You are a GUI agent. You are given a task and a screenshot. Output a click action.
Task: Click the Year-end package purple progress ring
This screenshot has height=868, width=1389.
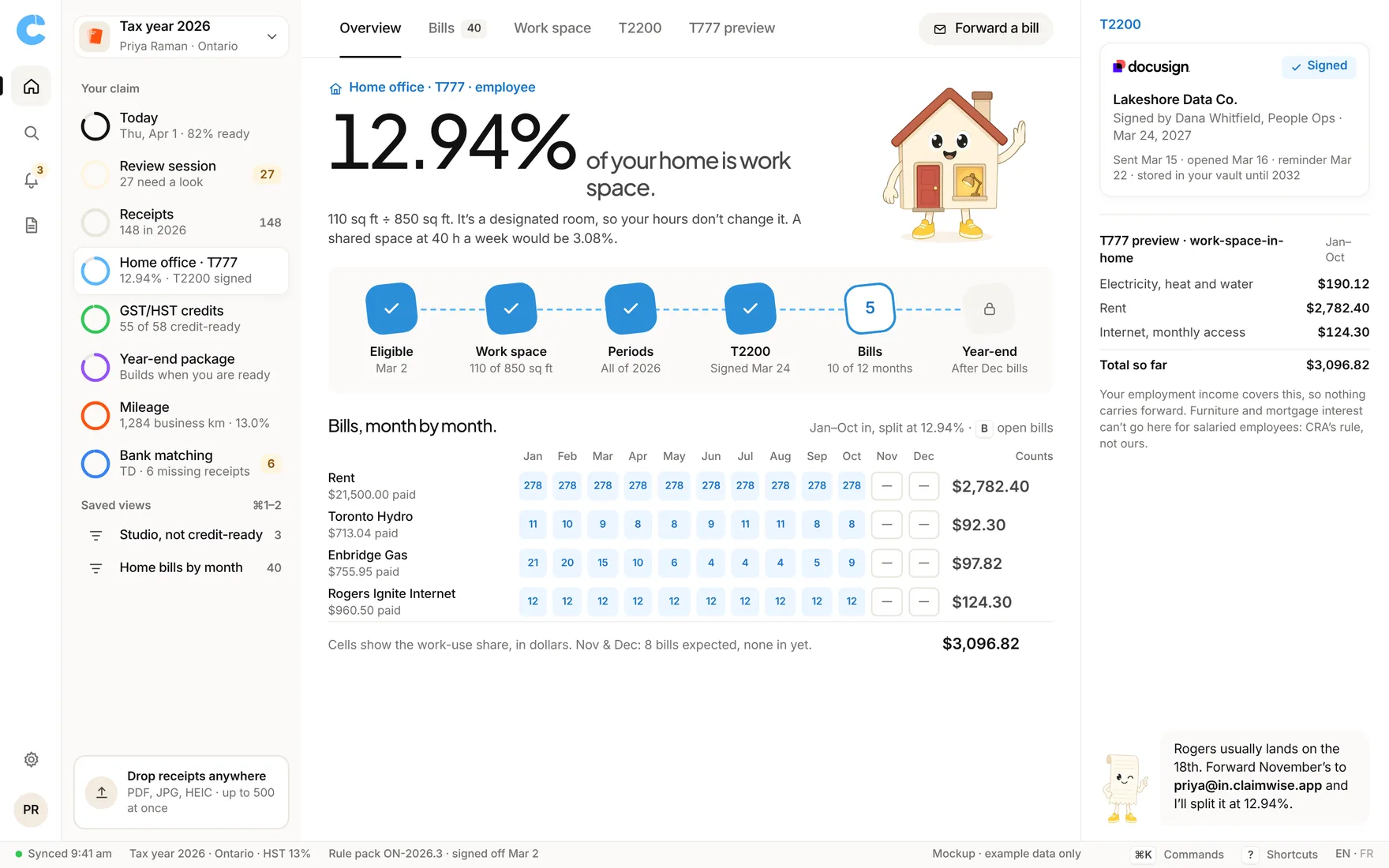click(95, 367)
